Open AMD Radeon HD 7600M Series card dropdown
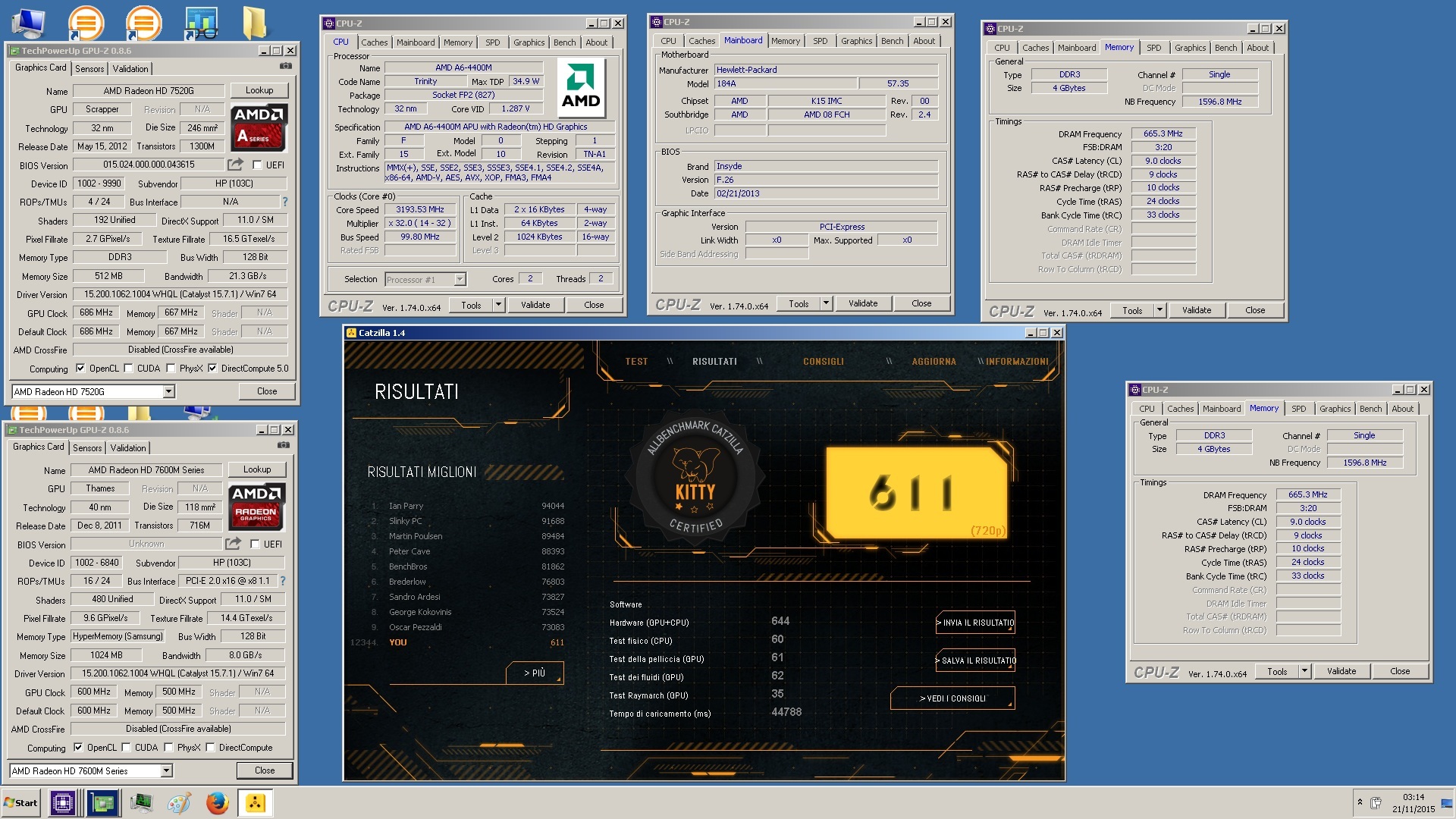The image size is (1456, 819). click(167, 770)
